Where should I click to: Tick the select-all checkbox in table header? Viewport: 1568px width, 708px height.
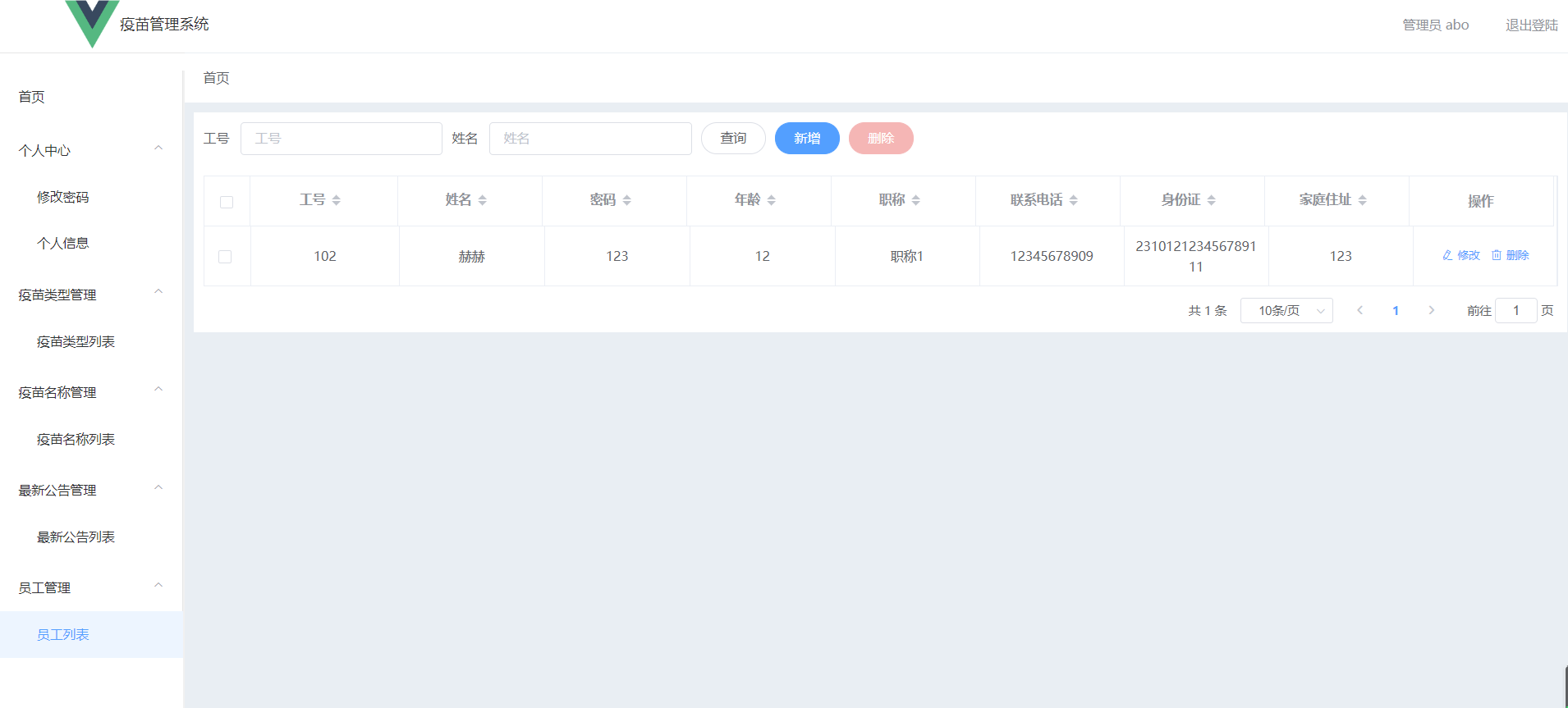(227, 202)
